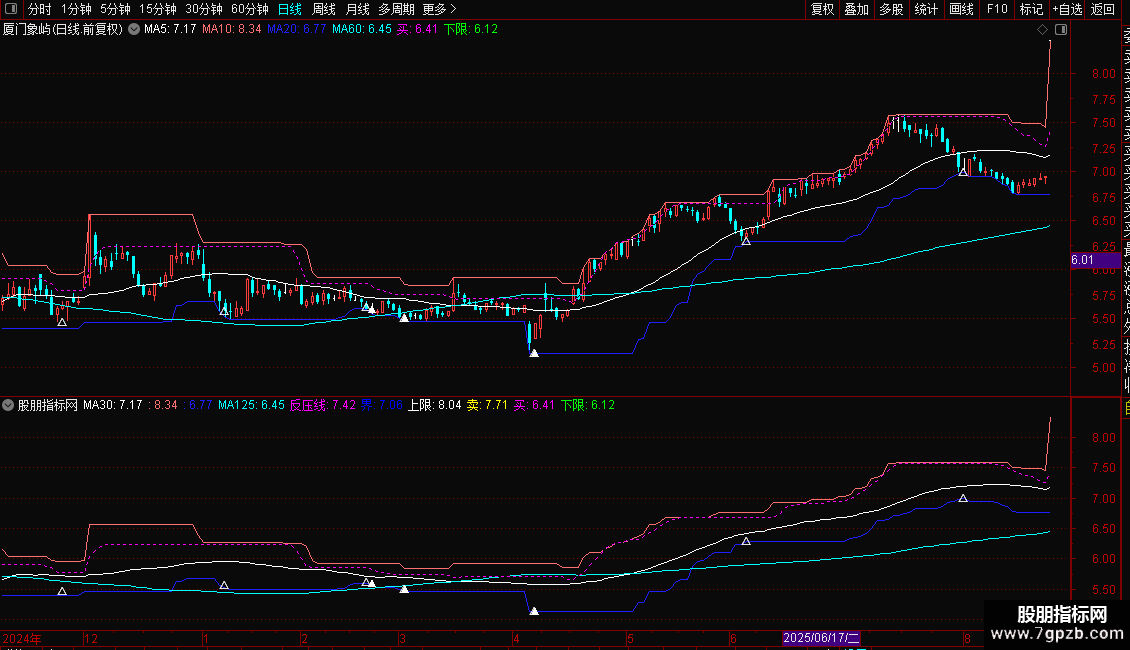
Task: Switch to 分时 intraday view
Action: click(40, 9)
